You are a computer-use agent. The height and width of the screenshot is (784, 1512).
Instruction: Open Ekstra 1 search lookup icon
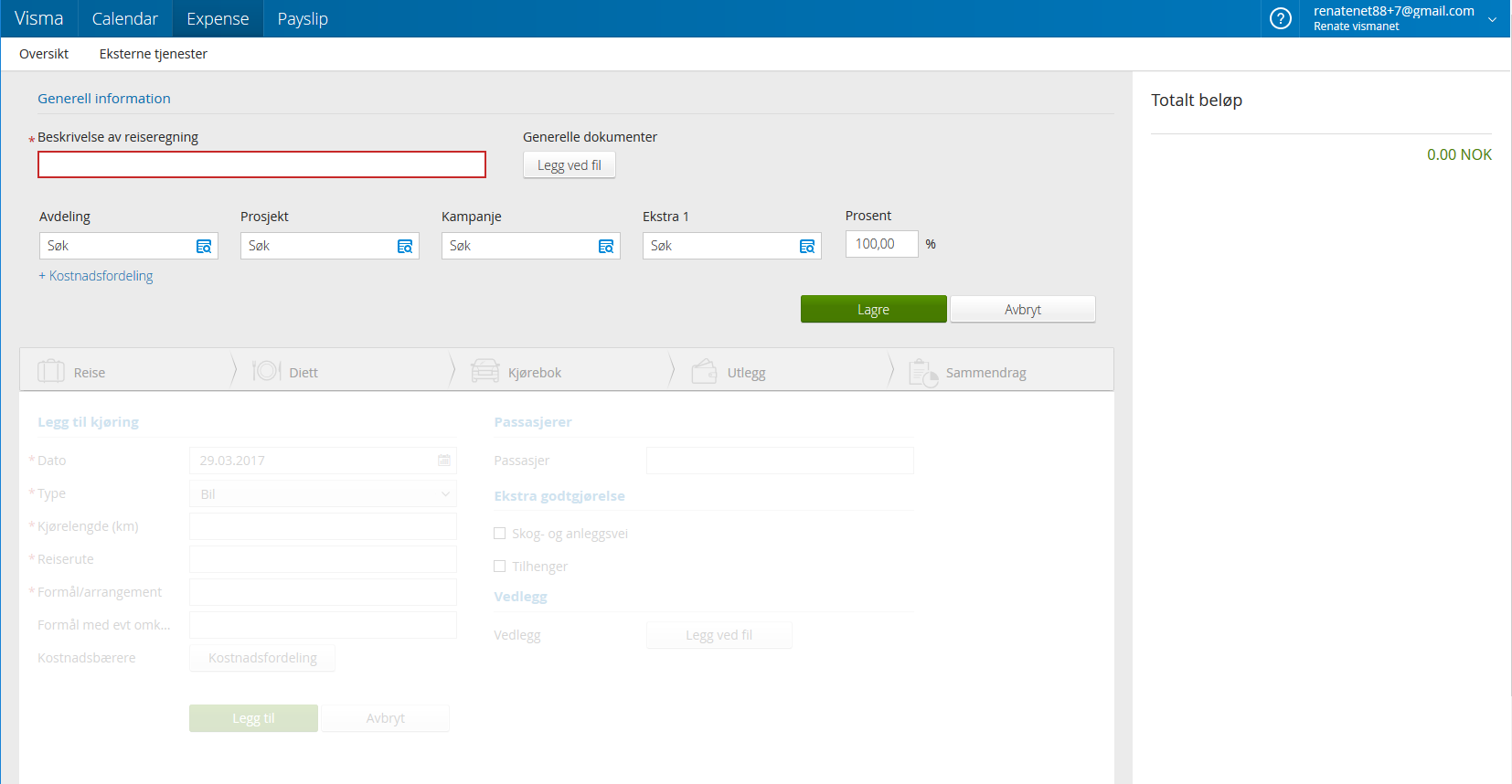807,247
